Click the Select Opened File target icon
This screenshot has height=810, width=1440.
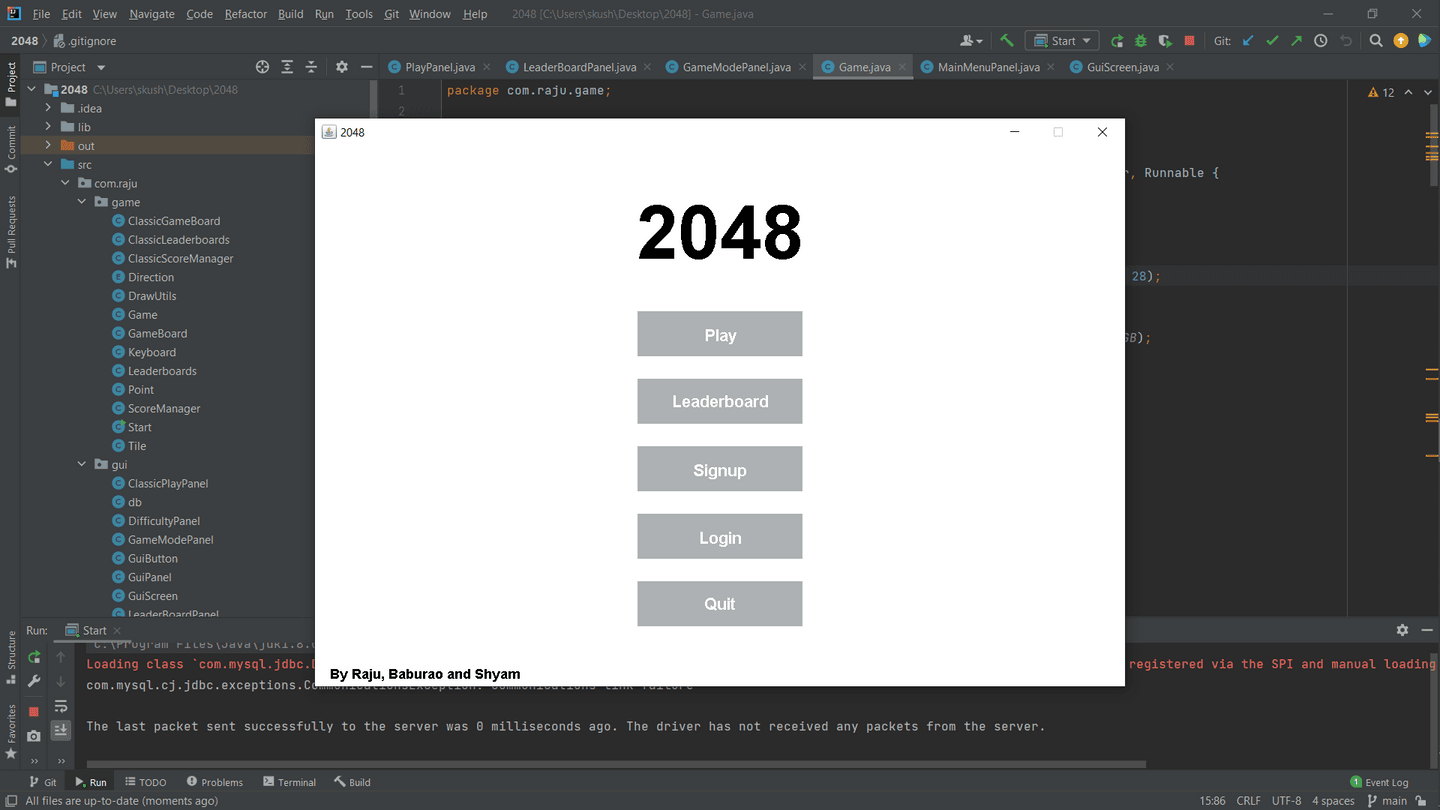coord(262,67)
